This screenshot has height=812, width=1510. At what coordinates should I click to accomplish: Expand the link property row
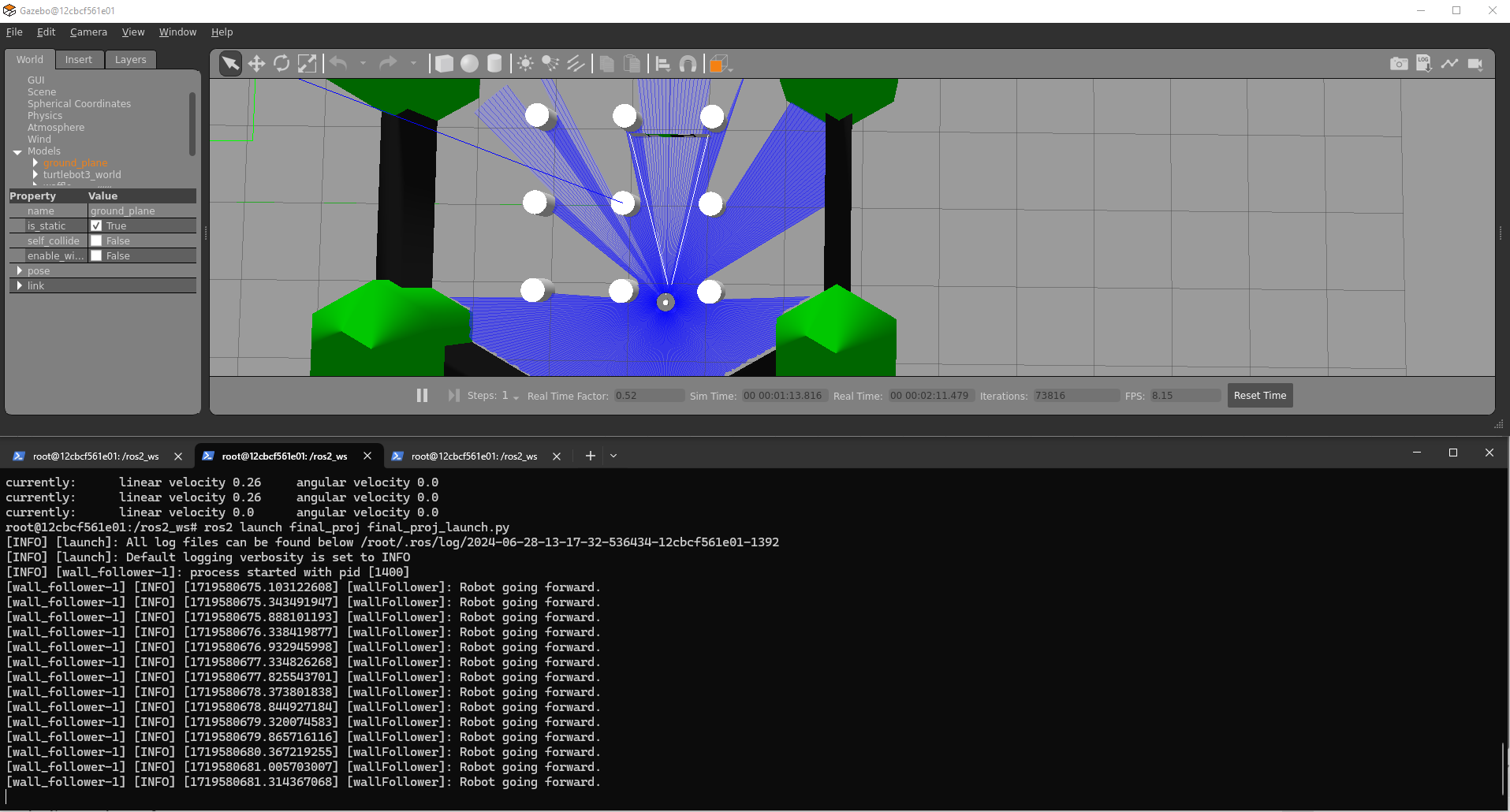[x=20, y=286]
